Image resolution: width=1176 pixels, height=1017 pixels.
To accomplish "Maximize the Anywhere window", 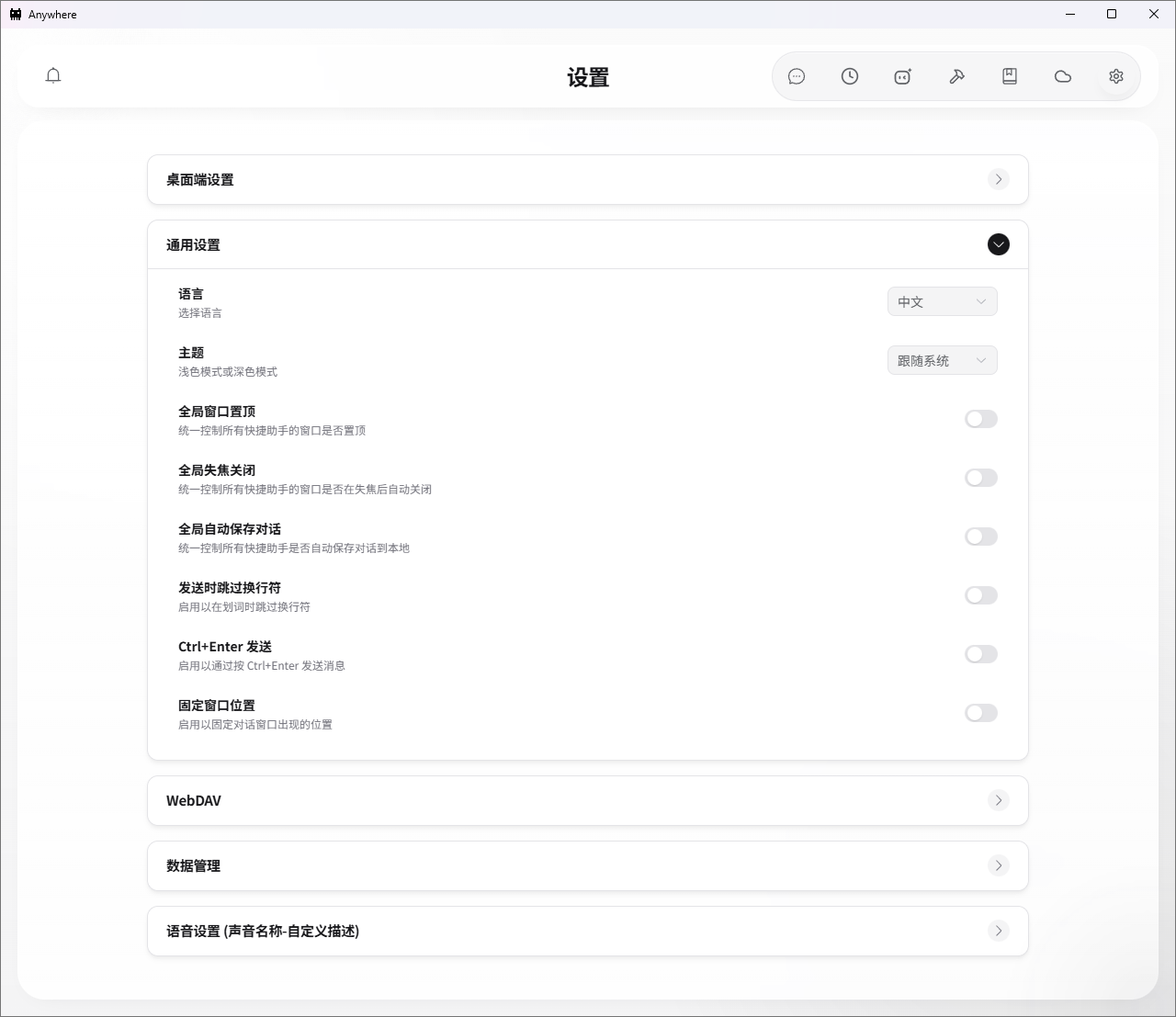I will [1112, 14].
